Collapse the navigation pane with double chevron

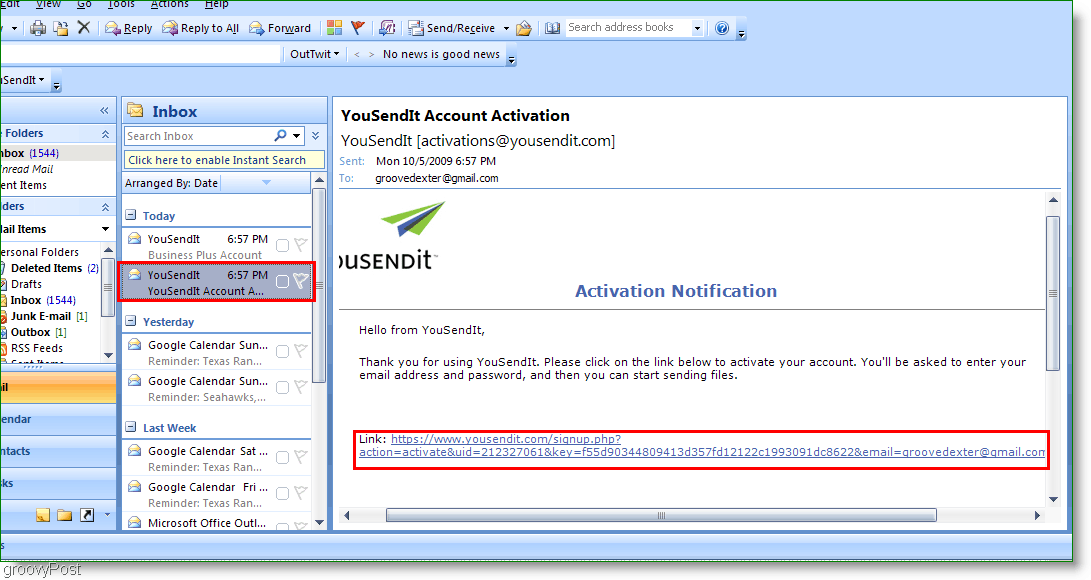pyautogui.click(x=104, y=111)
